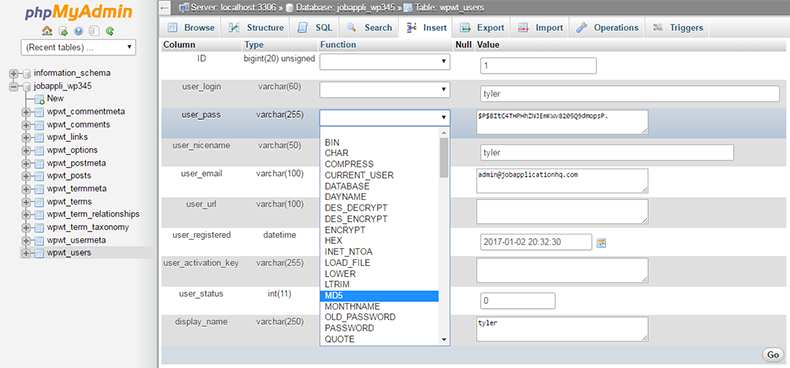This screenshot has width=790, height=368.
Task: Click the Home icon under phpMyAdmin logo
Action: [x=47, y=31]
